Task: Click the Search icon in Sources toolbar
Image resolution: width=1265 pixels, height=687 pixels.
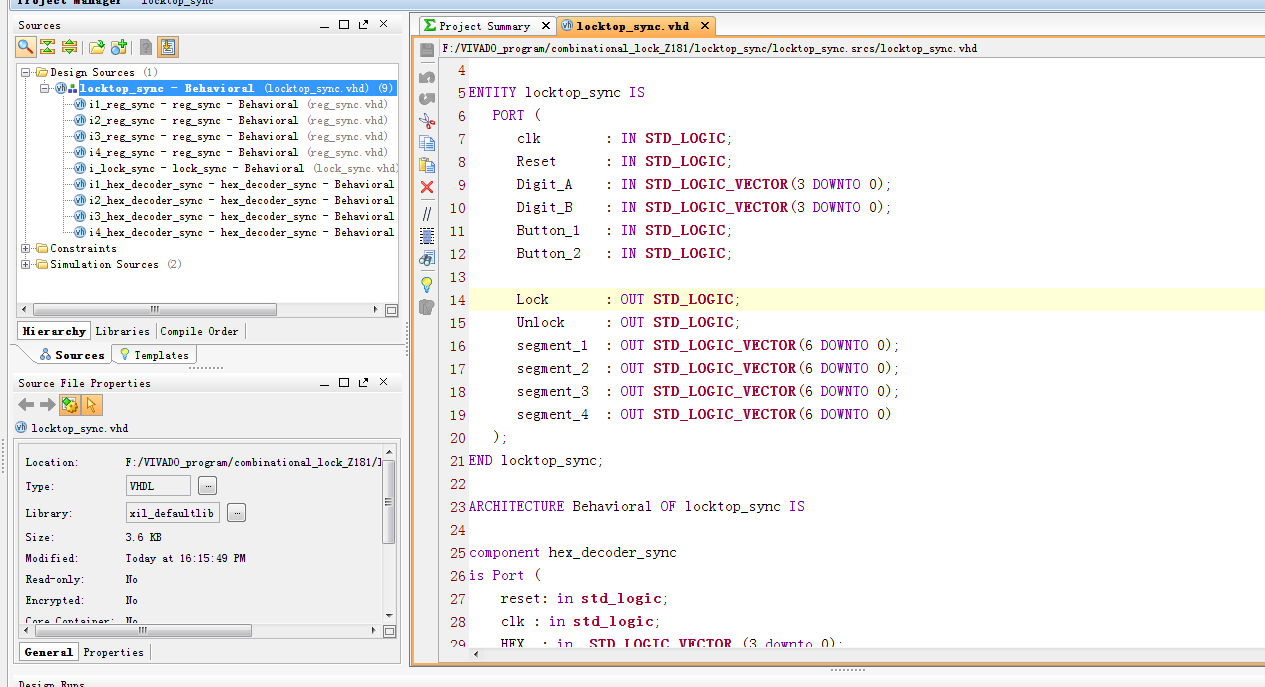Action: (x=26, y=46)
